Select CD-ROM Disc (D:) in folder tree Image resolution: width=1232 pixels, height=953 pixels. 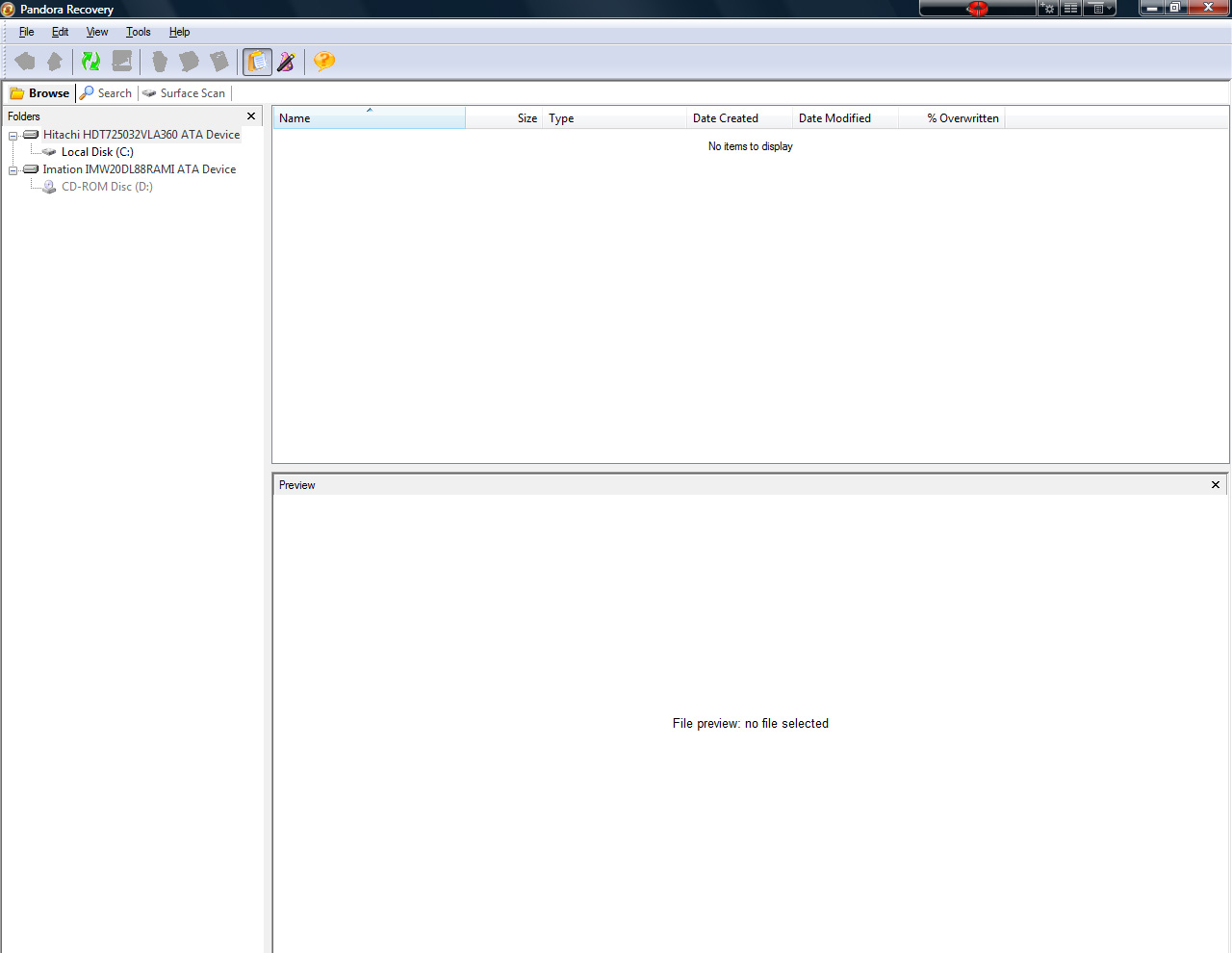click(107, 187)
